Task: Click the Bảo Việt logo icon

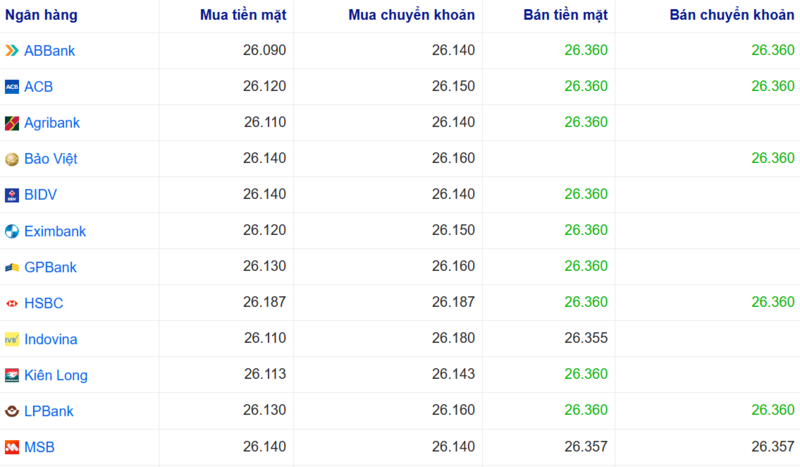Action: (12, 159)
